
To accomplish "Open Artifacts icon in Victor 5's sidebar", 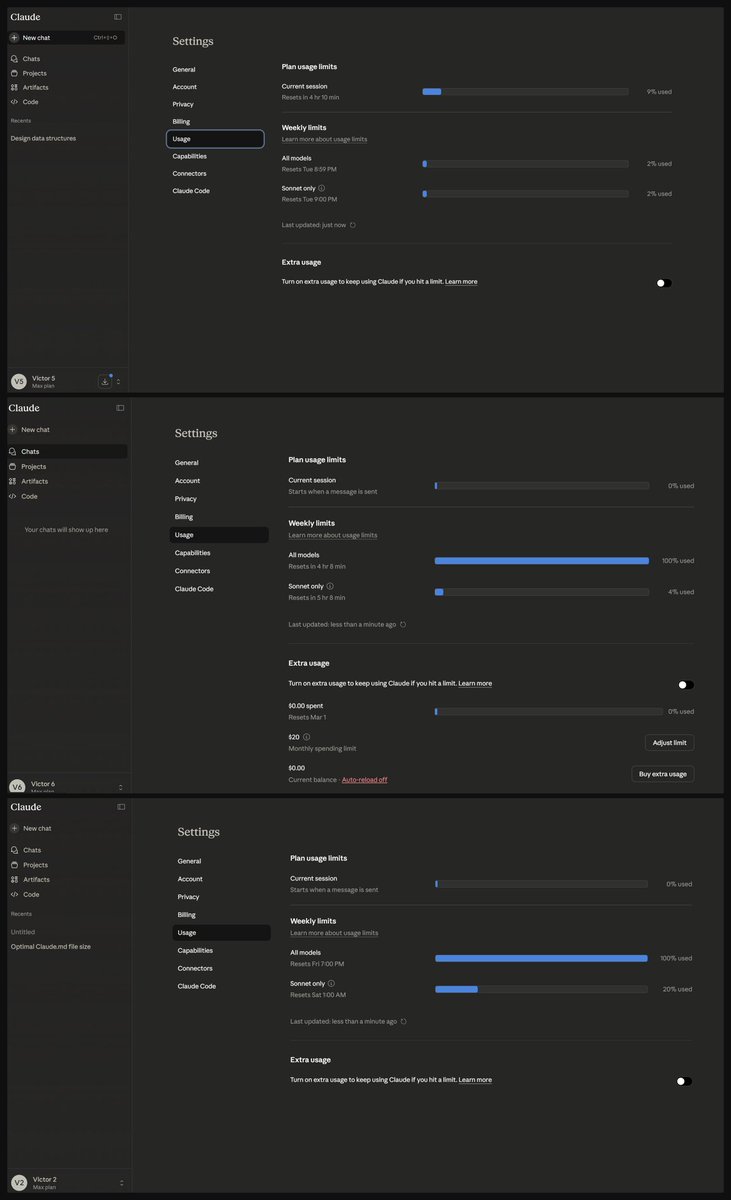I will pos(14,87).
